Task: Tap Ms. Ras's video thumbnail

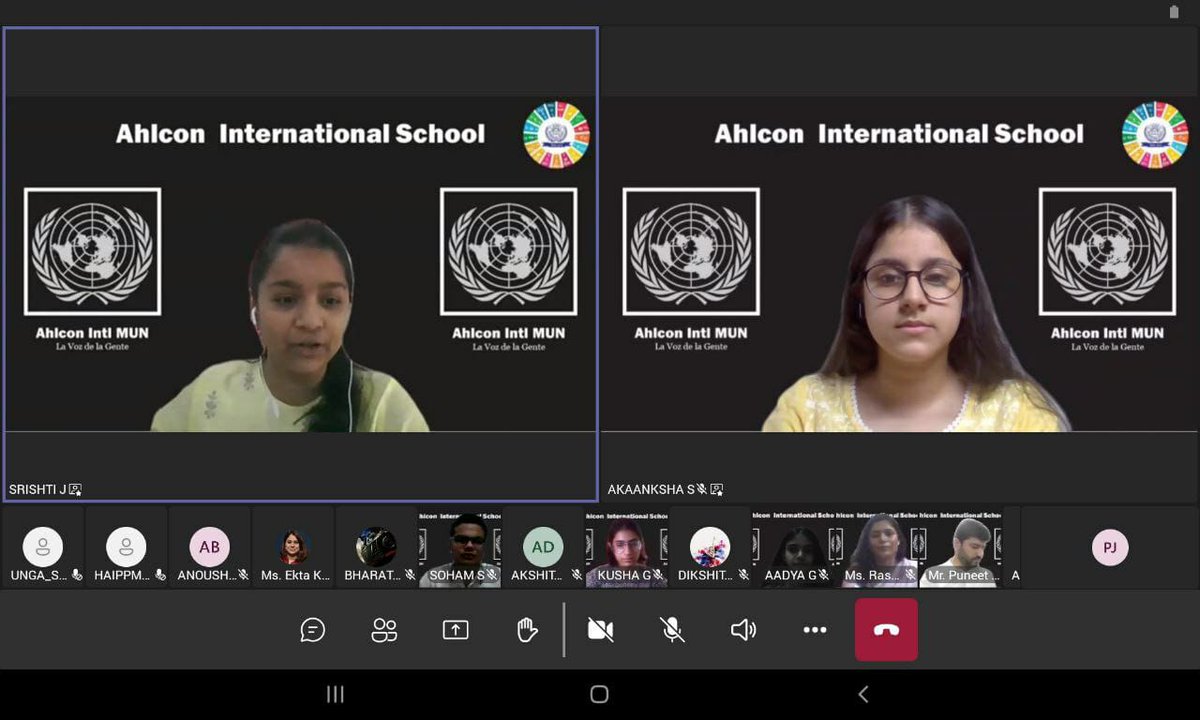Action: [877, 547]
